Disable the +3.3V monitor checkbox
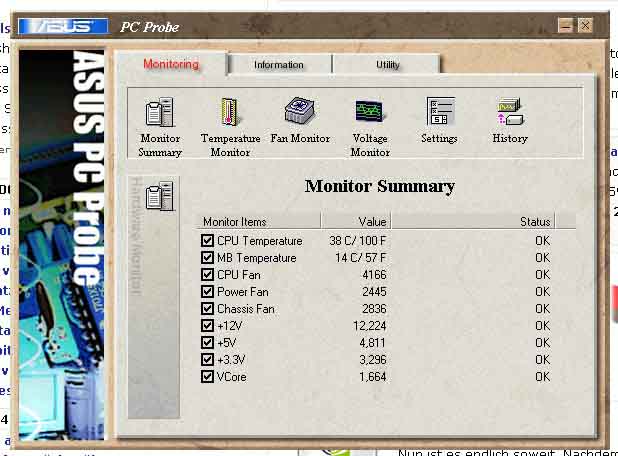Image resolution: width=618 pixels, height=456 pixels. pyautogui.click(x=207, y=359)
